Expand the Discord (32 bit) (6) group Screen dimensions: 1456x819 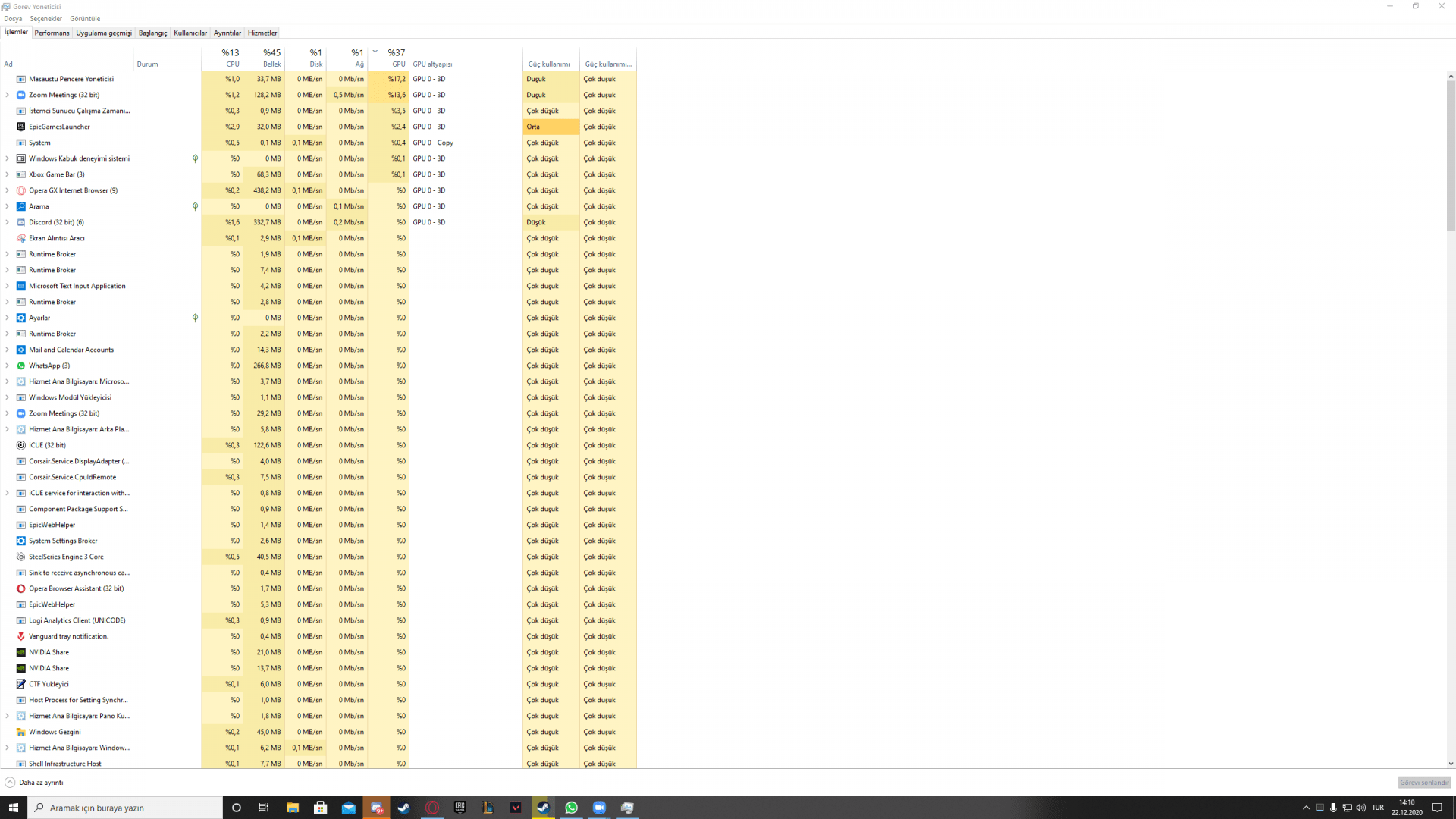[x=8, y=222]
